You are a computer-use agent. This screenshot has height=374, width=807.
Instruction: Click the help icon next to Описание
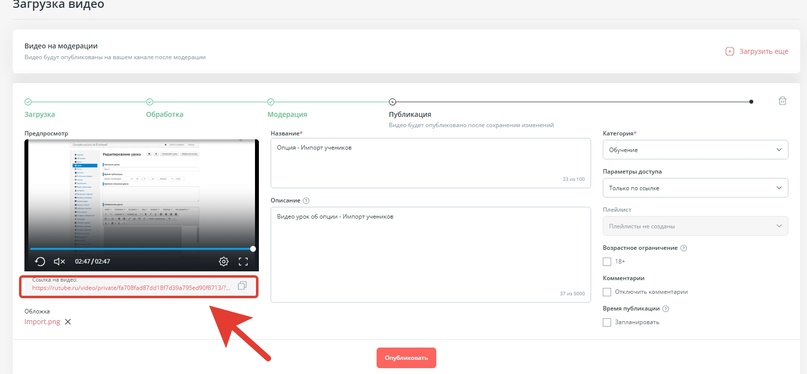[x=307, y=201]
